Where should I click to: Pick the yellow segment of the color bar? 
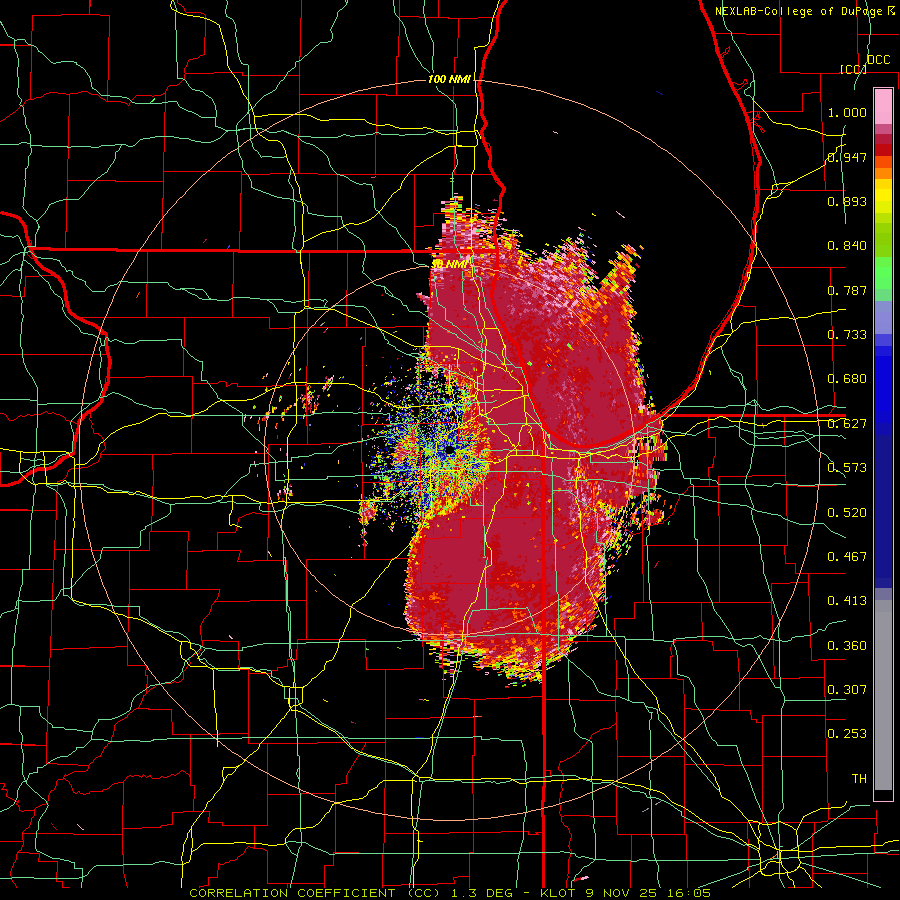[x=883, y=197]
